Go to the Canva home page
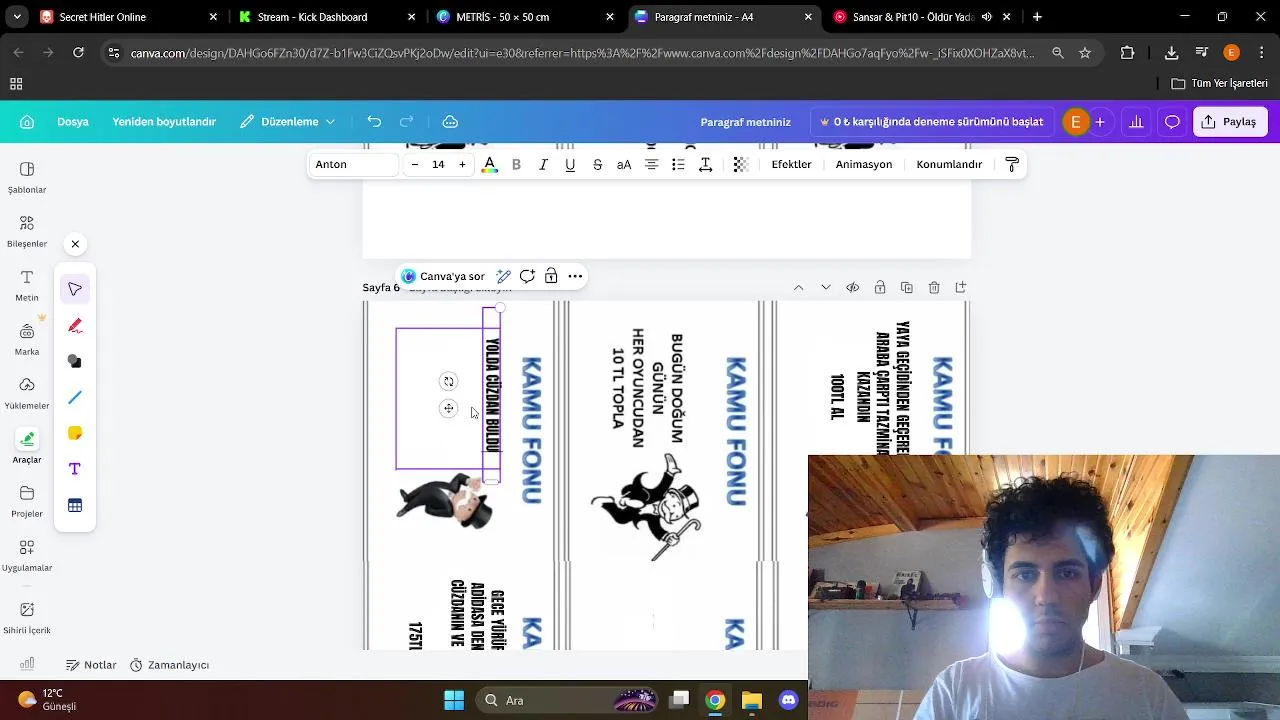The image size is (1280, 720). pos(27,122)
